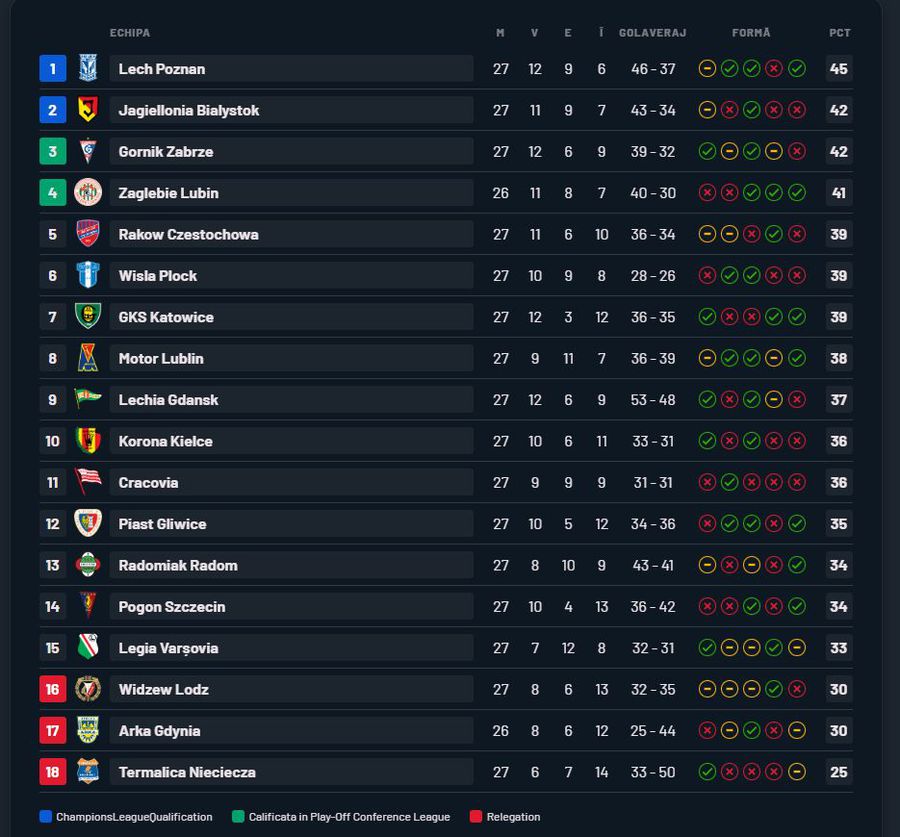
Task: Click the Zaglebie Lubin team badge
Action: click(88, 192)
